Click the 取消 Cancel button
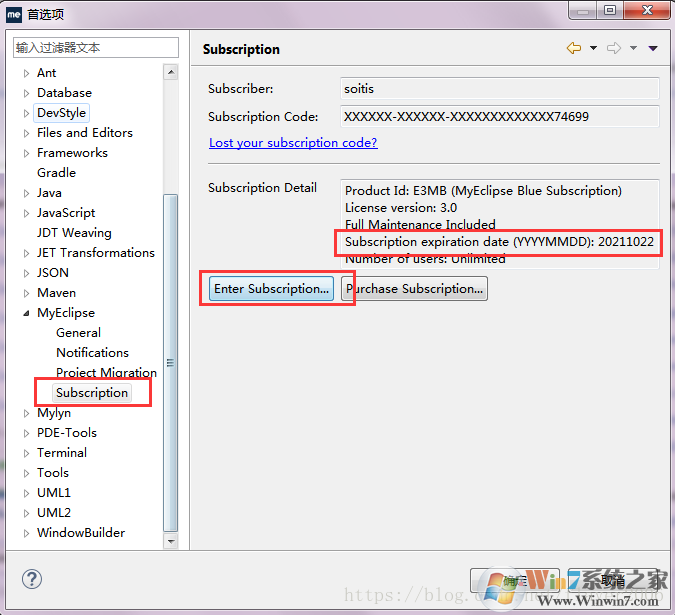 pyautogui.click(x=612, y=581)
